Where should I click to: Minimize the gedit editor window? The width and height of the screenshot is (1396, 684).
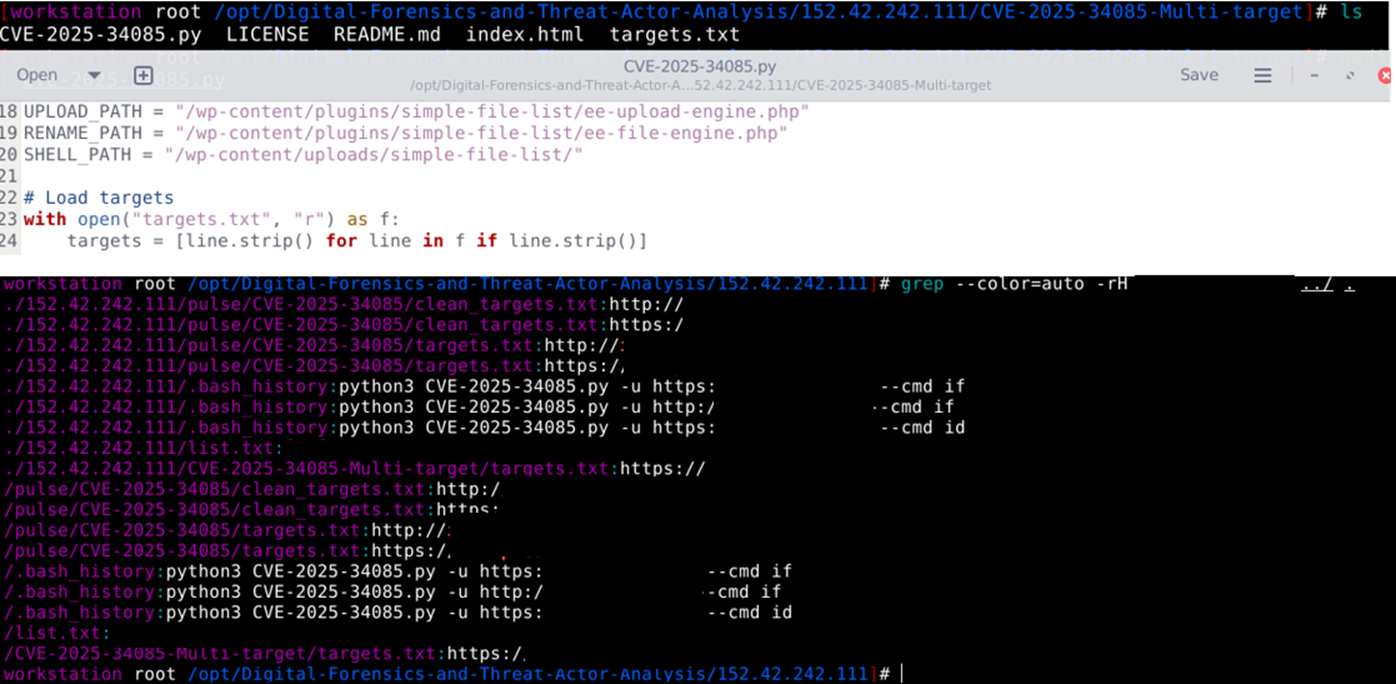click(1314, 76)
